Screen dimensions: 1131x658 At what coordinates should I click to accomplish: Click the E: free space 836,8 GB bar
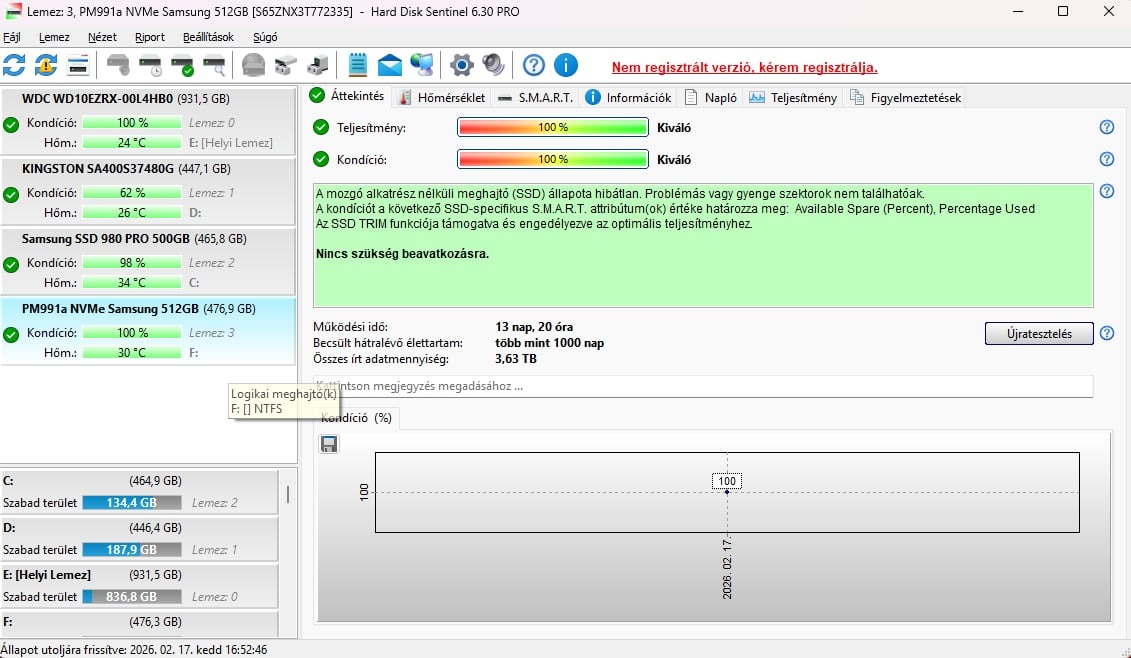tap(131, 597)
